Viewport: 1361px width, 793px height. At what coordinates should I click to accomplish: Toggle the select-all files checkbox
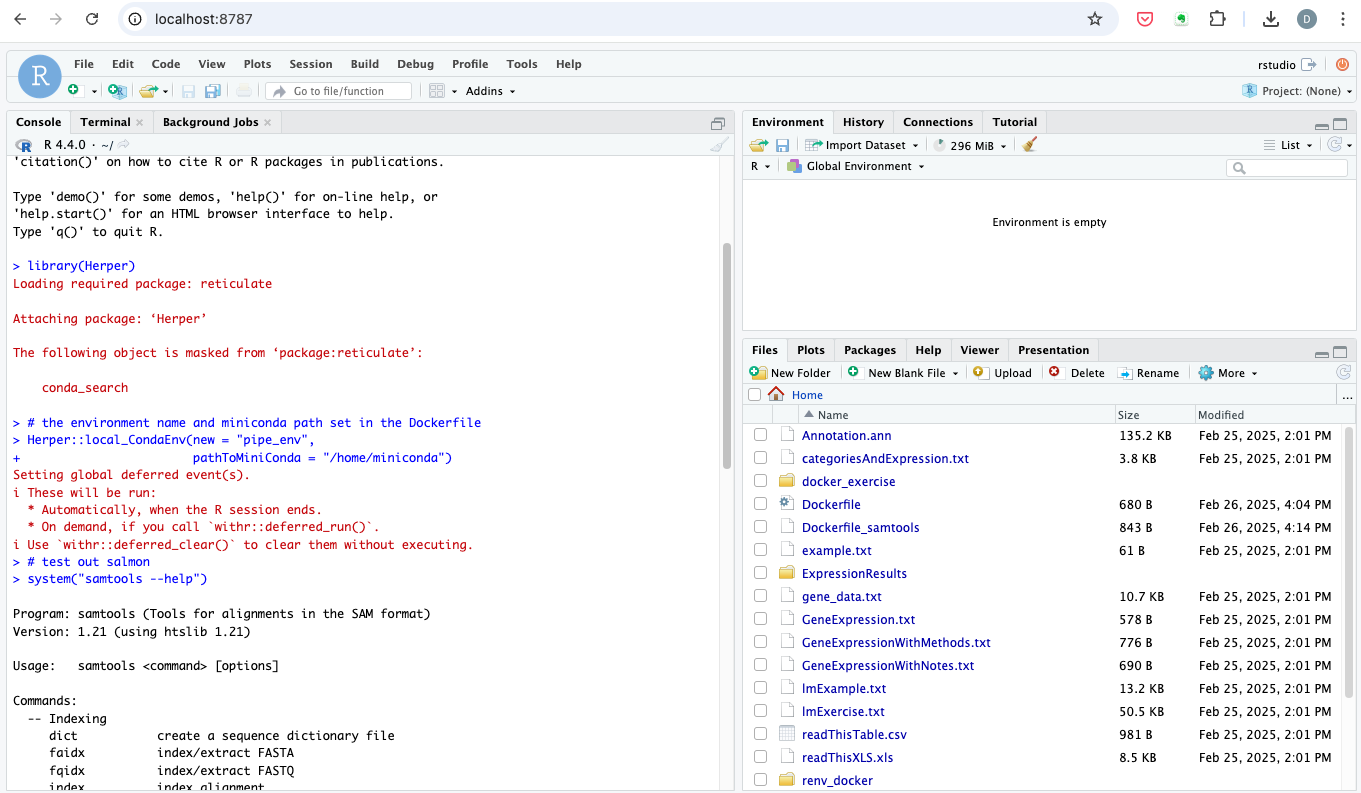[x=754, y=395]
